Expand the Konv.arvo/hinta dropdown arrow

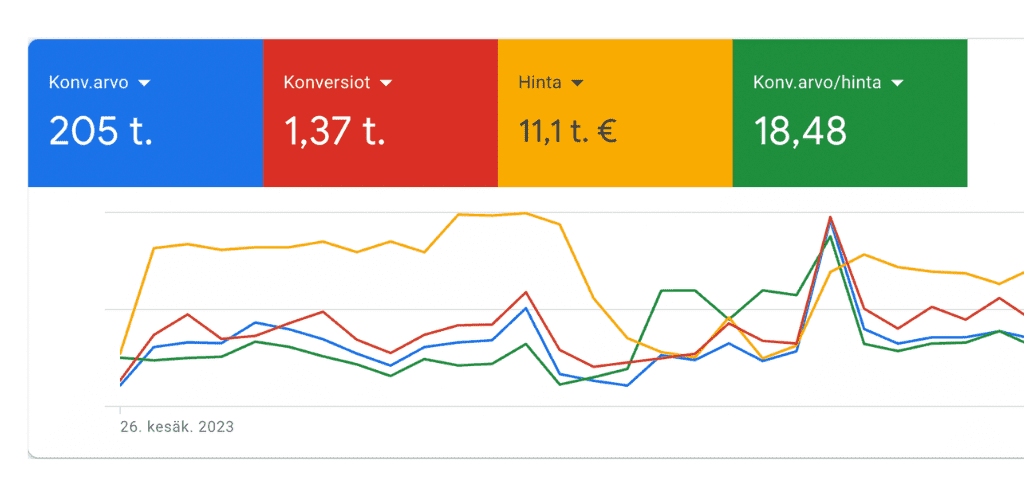click(x=897, y=83)
